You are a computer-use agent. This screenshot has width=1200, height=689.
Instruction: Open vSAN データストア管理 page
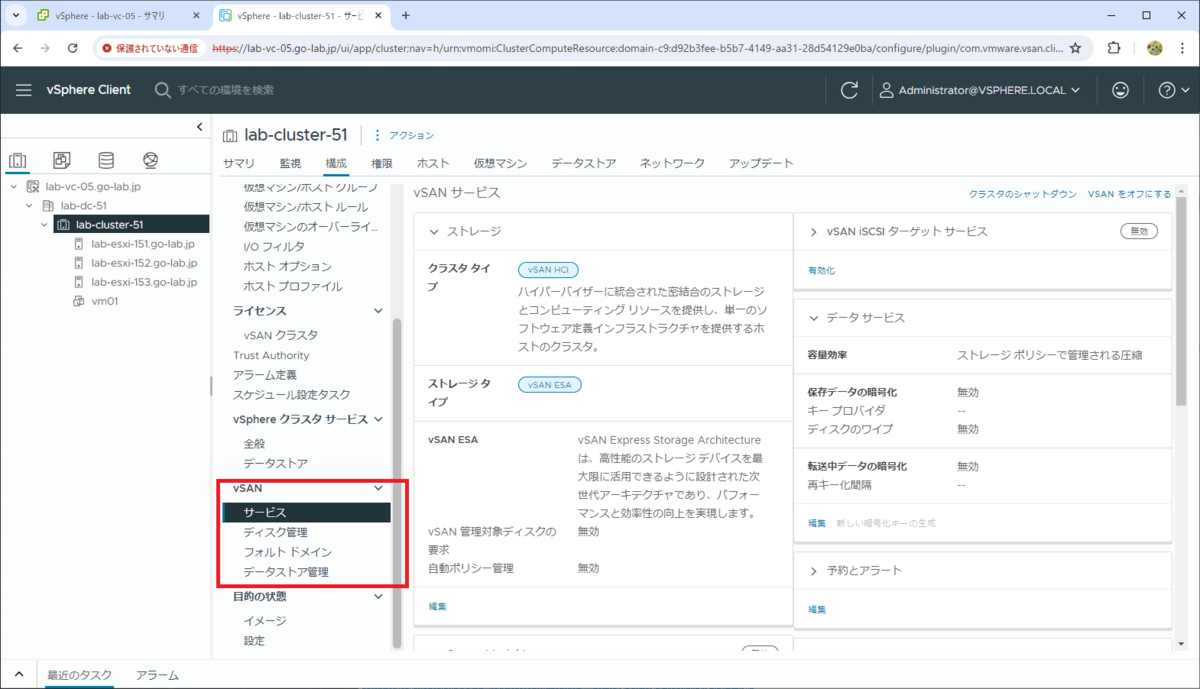click(285, 572)
